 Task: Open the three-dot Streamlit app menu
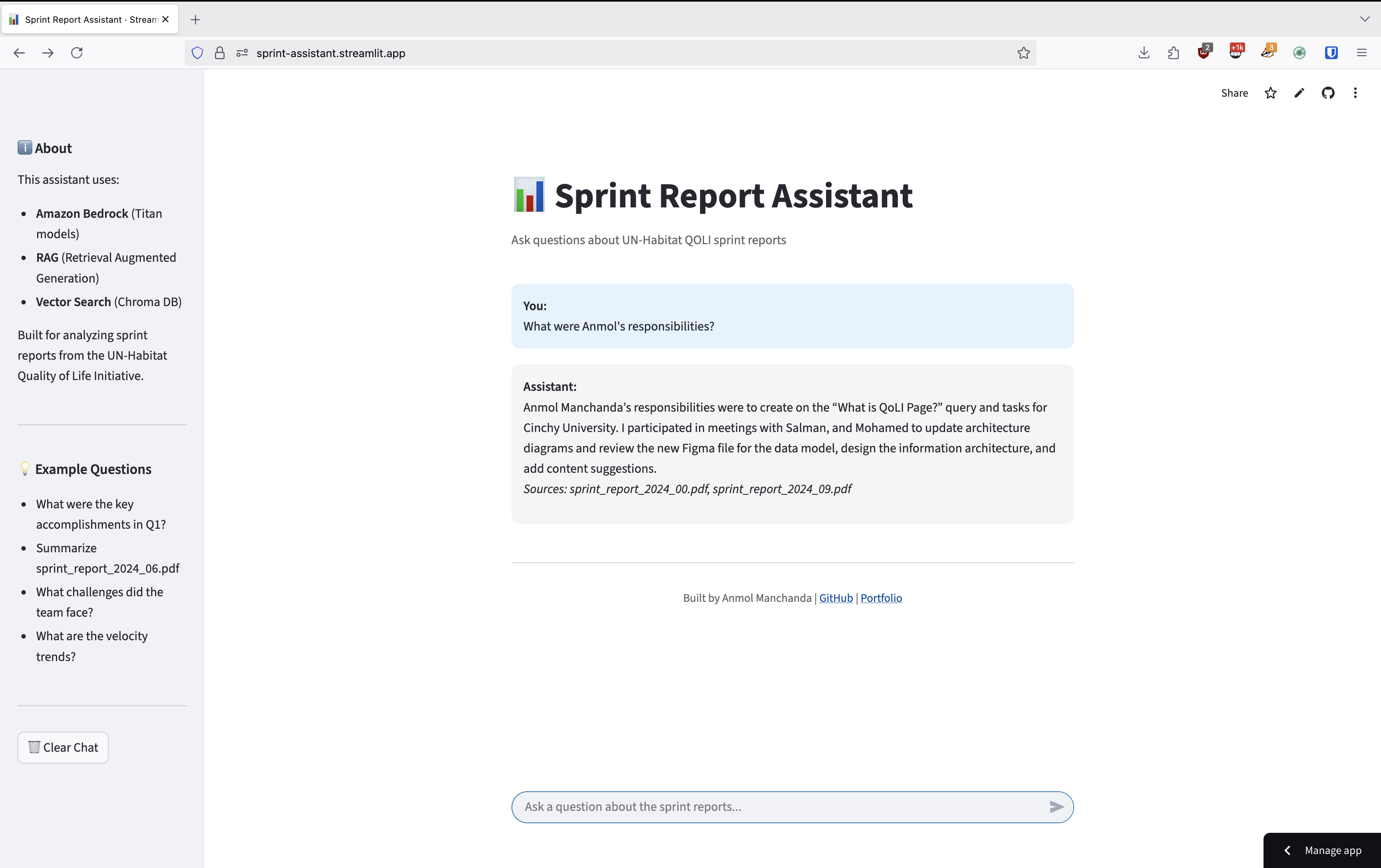[1355, 93]
